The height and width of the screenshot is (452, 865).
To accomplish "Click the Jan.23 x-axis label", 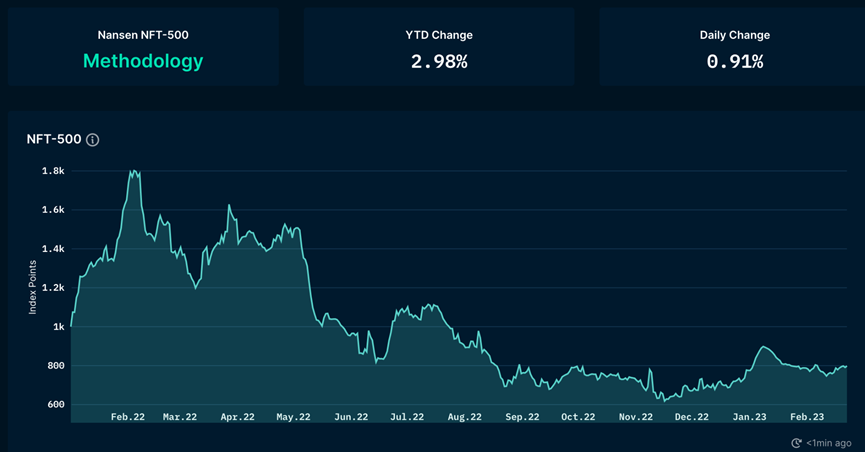I will pos(749,417).
